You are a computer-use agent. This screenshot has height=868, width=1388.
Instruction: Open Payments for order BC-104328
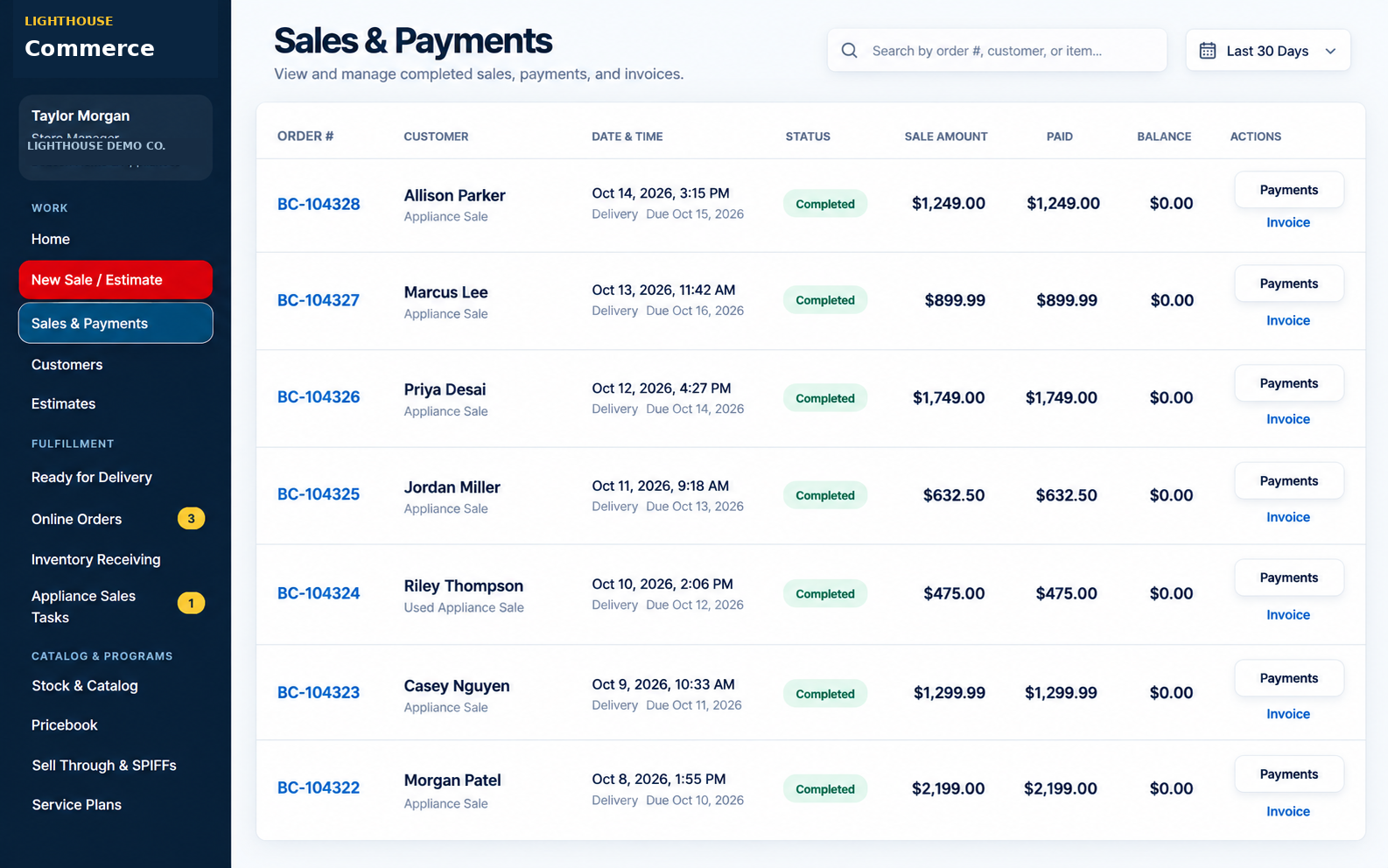coord(1289,190)
